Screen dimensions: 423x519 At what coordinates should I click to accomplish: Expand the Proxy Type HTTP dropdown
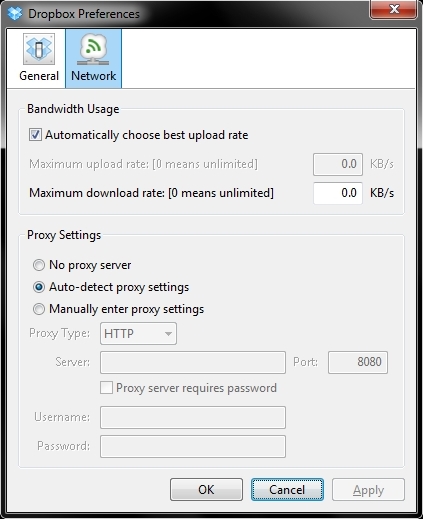tap(138, 333)
